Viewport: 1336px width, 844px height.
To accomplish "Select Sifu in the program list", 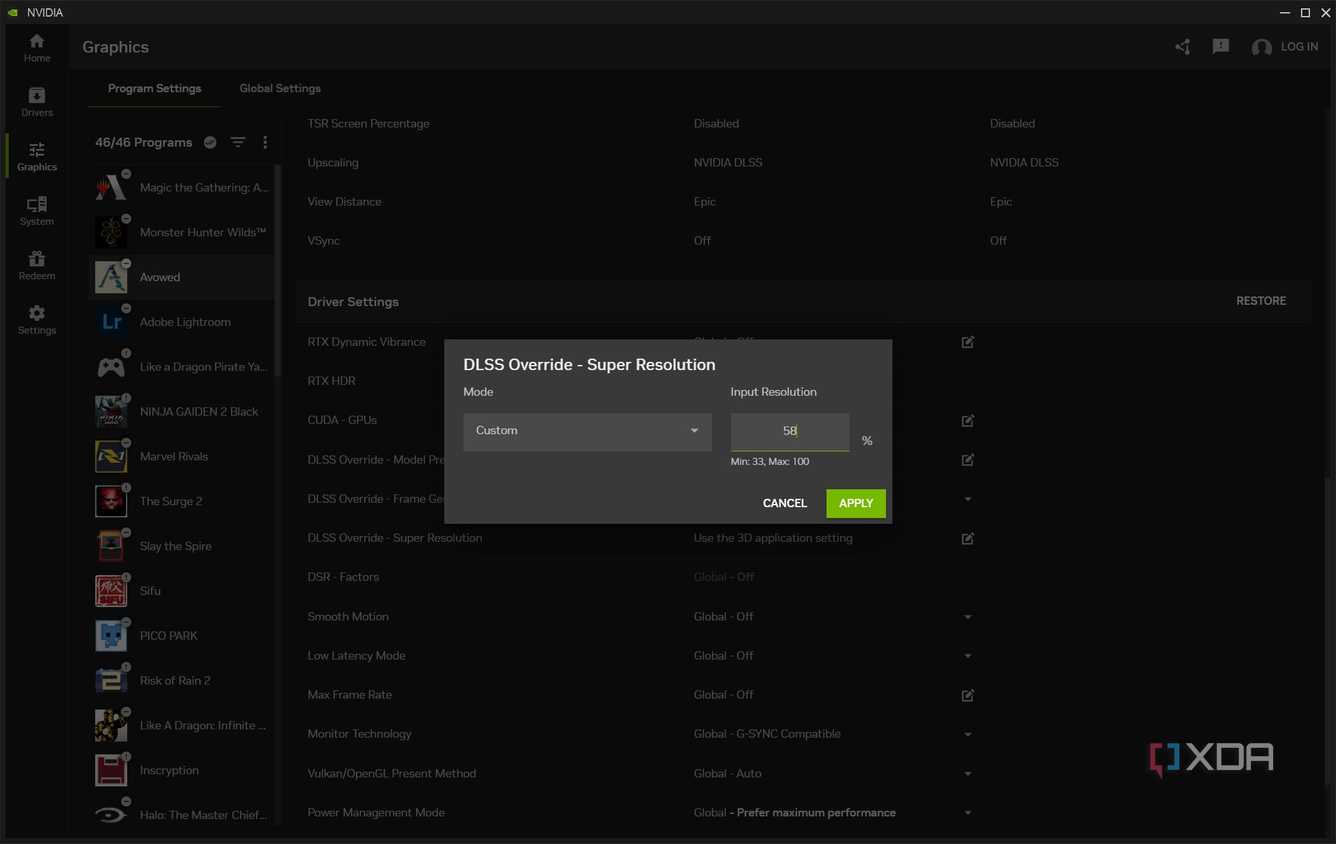I will pos(181,591).
